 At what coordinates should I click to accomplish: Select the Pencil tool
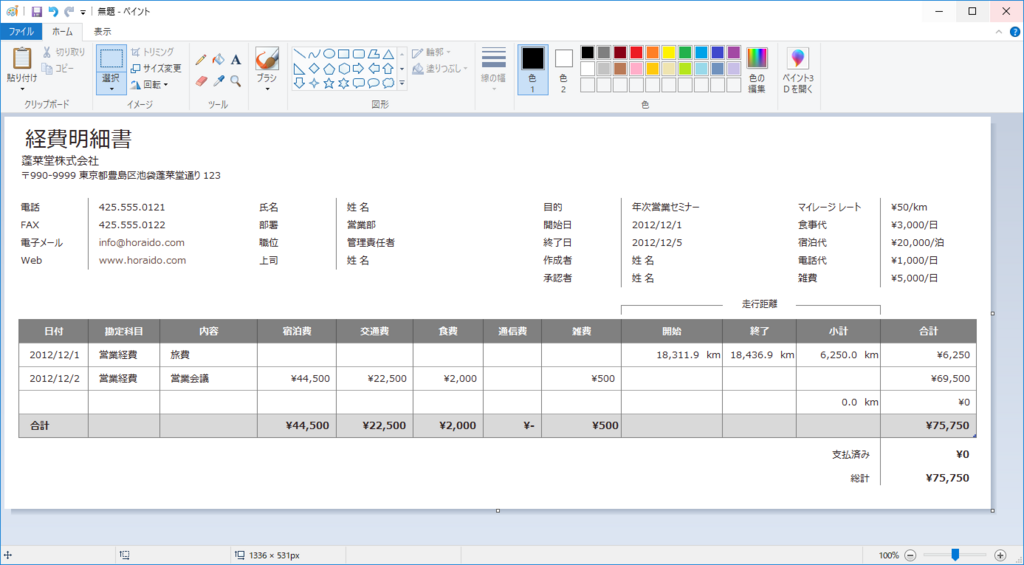click(x=201, y=59)
